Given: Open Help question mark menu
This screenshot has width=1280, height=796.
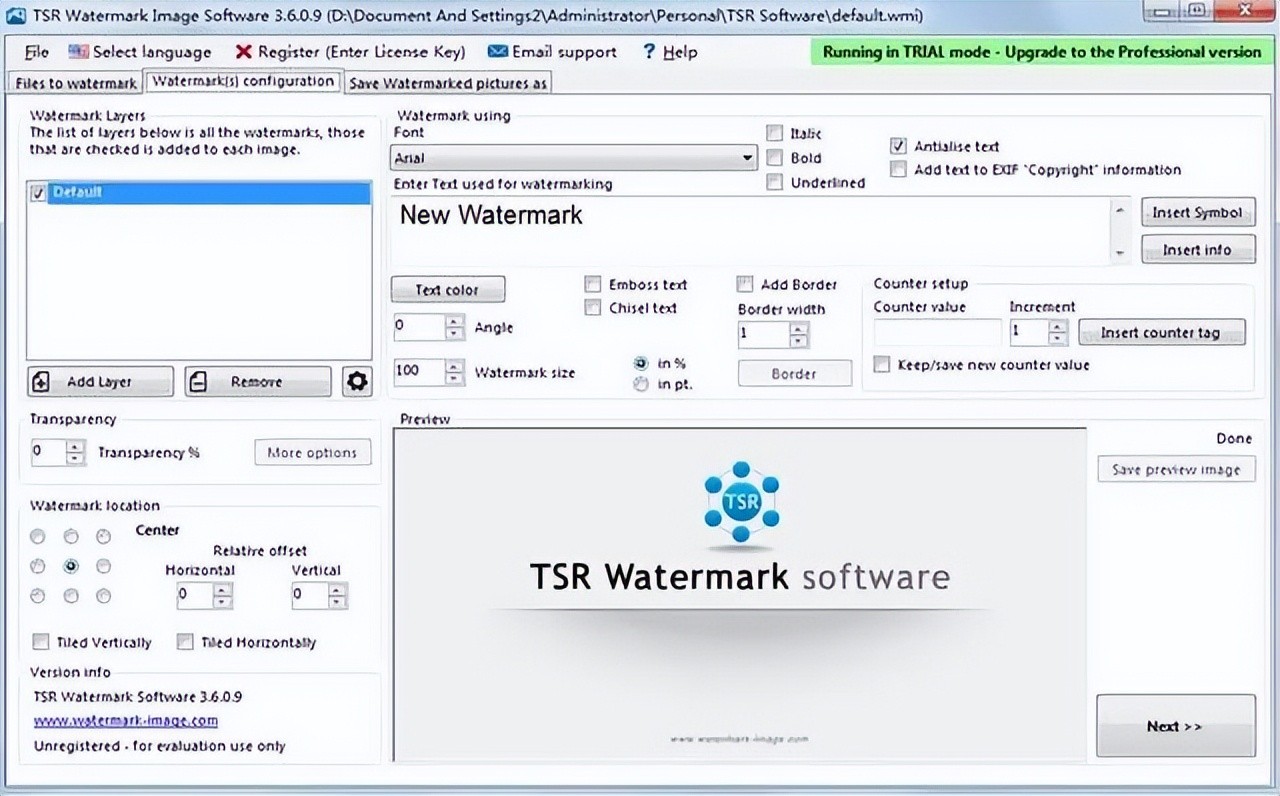Looking at the screenshot, I should [649, 52].
